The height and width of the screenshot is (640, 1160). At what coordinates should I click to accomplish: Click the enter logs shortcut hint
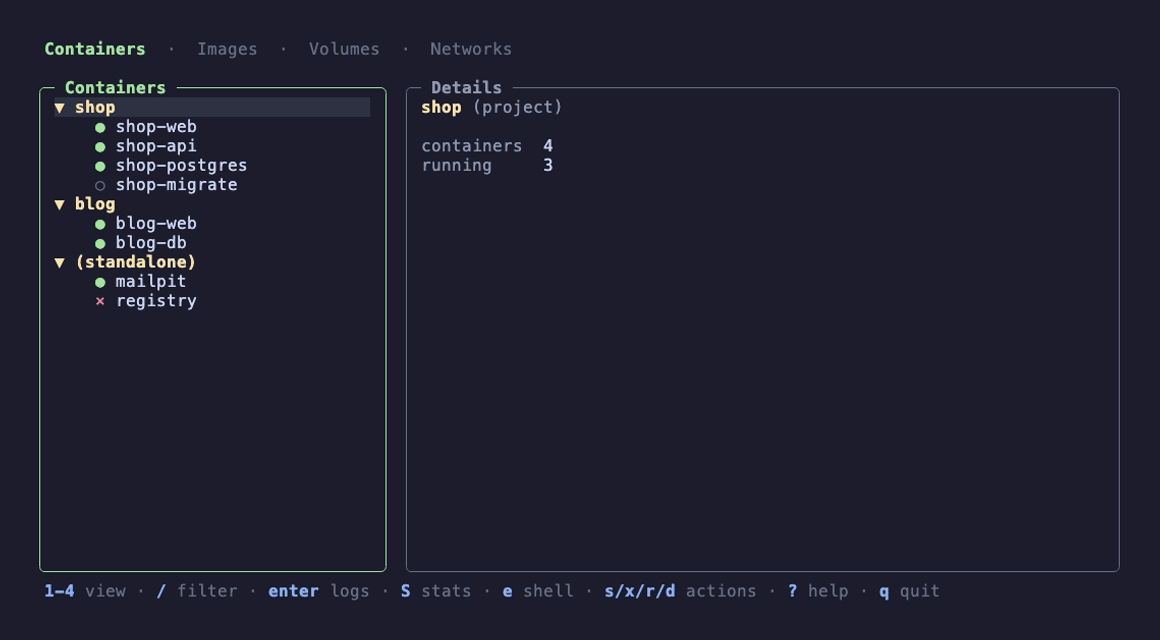318,591
